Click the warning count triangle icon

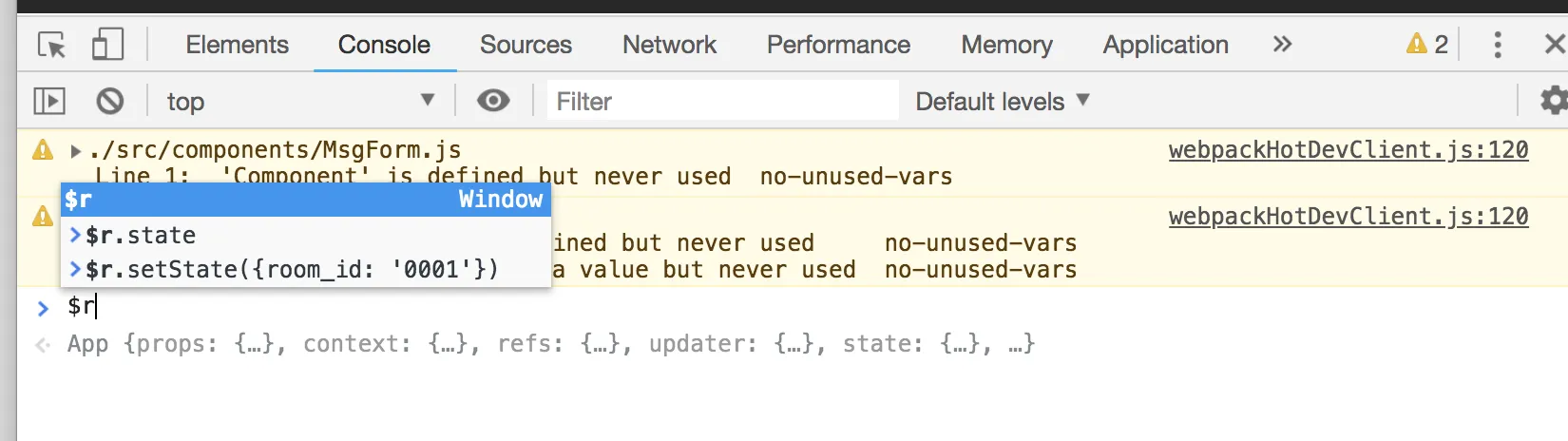(x=1417, y=44)
